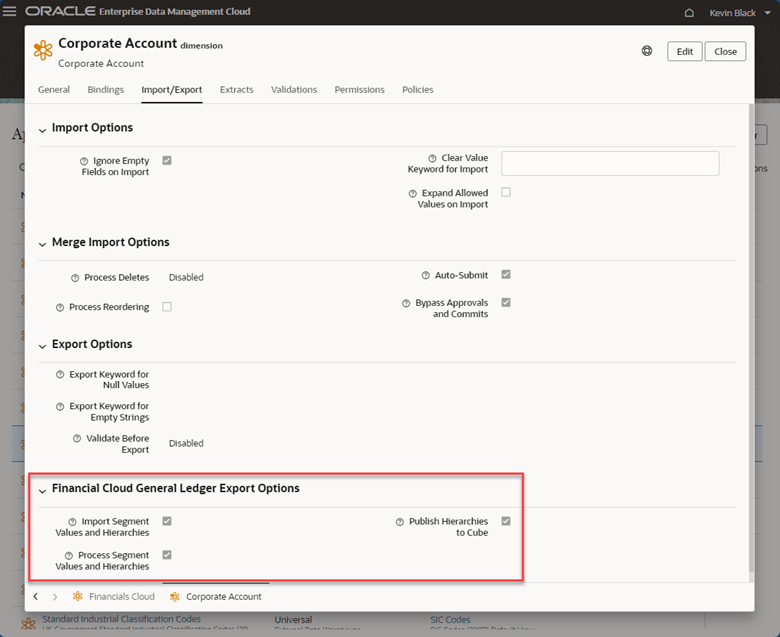Switch to the Bindings tab
Viewport: 780px width, 637px height.
coord(105,90)
